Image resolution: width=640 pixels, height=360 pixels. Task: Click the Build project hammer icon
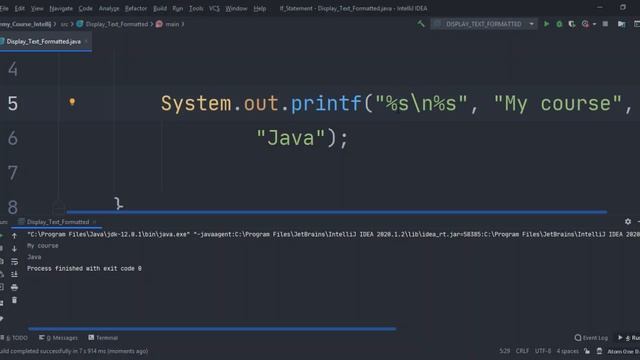pyautogui.click(x=421, y=24)
